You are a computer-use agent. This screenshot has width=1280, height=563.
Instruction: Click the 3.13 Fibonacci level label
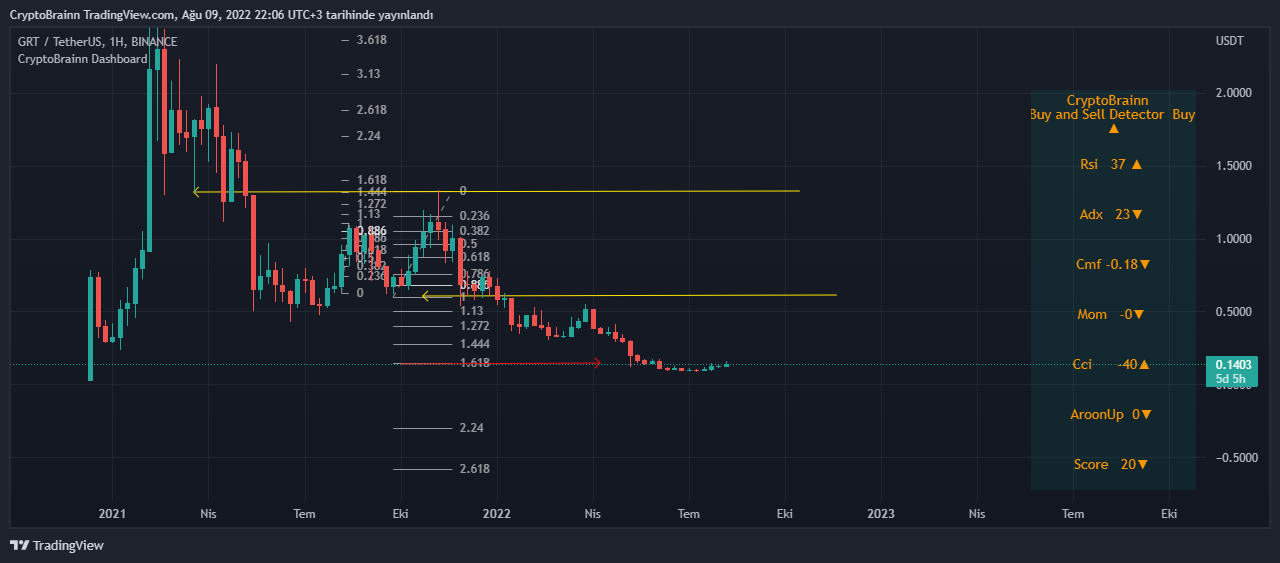368,74
